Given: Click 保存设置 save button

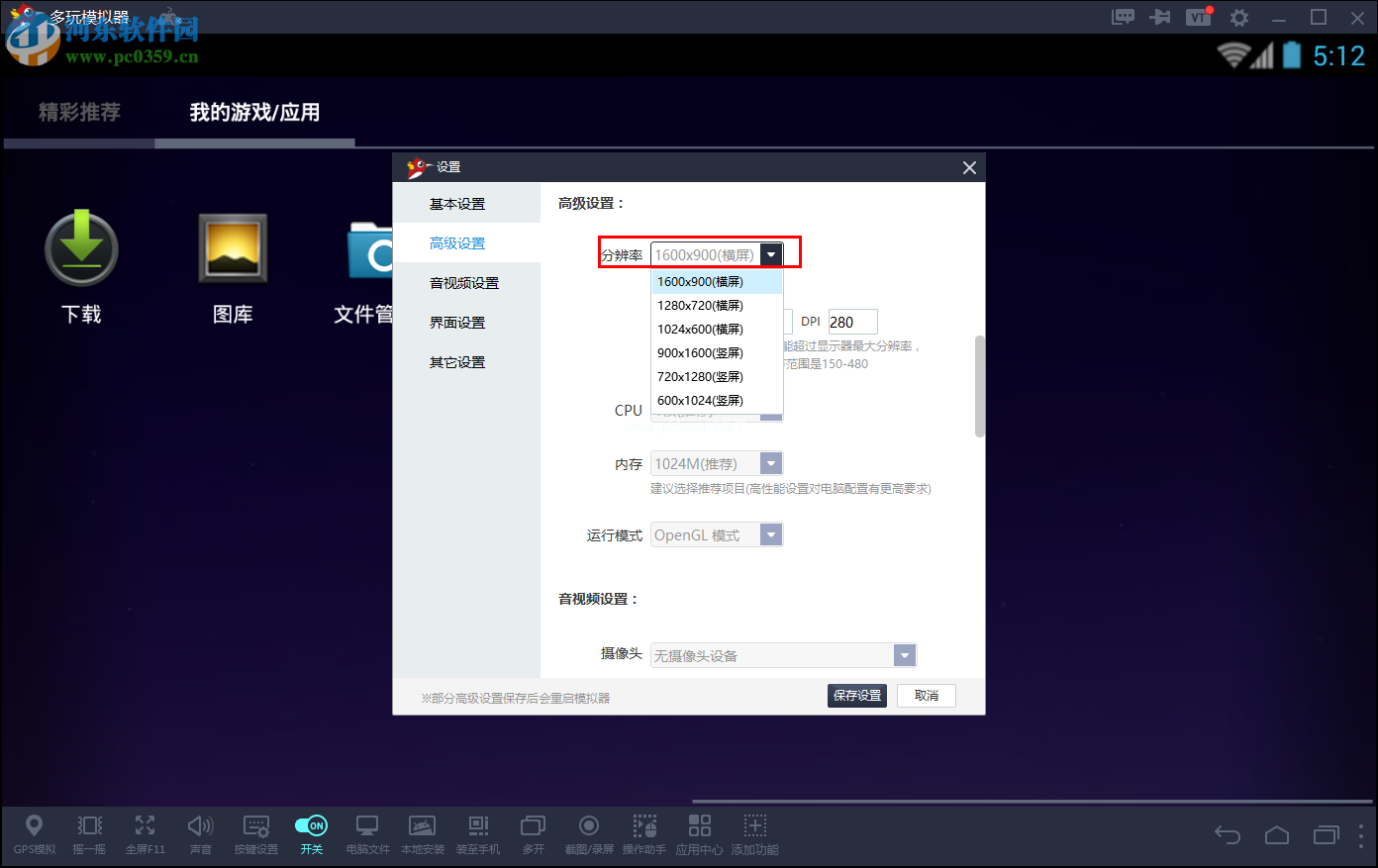Looking at the screenshot, I should 857,696.
